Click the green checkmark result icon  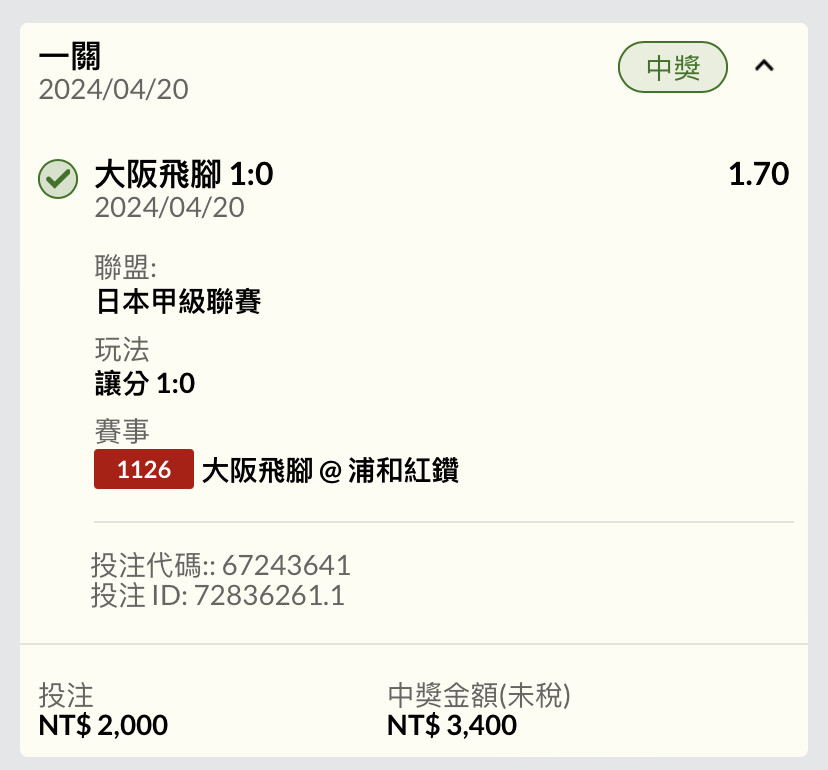pyautogui.click(x=58, y=179)
